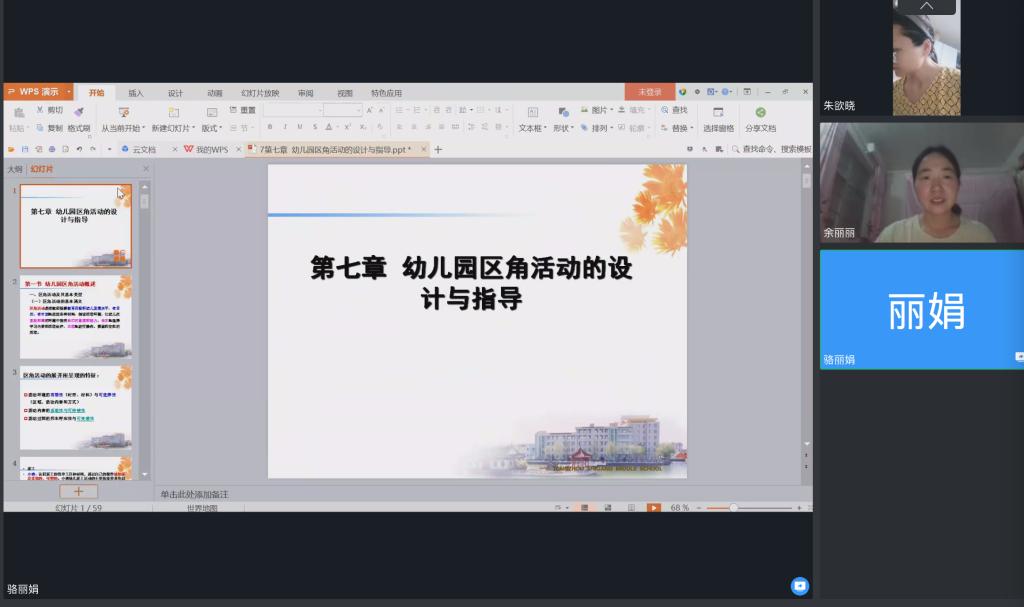Click the Not Logged In (未登录) button
The width and height of the screenshot is (1024, 607).
(x=649, y=92)
